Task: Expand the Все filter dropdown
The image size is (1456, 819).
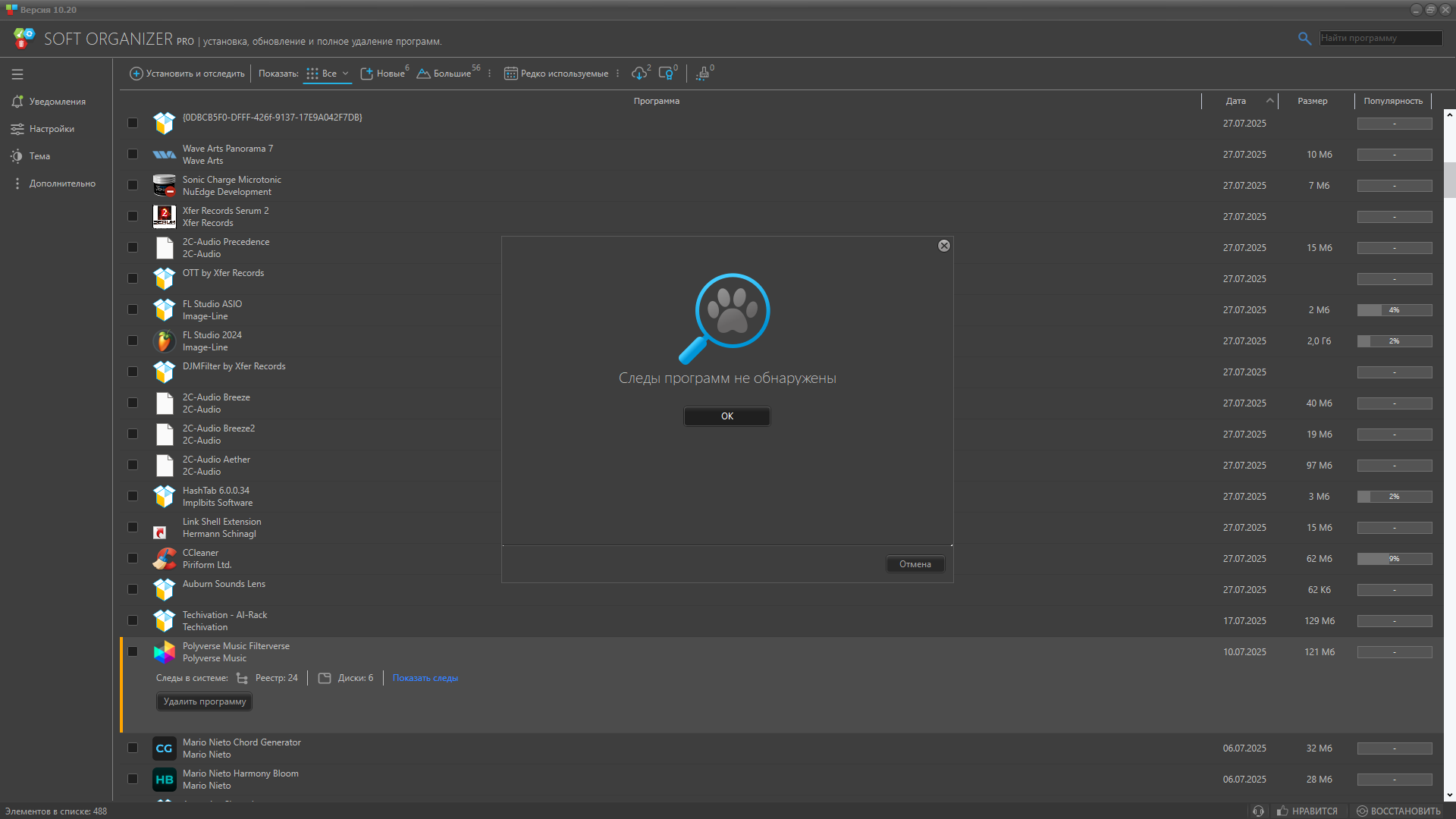Action: coord(328,74)
